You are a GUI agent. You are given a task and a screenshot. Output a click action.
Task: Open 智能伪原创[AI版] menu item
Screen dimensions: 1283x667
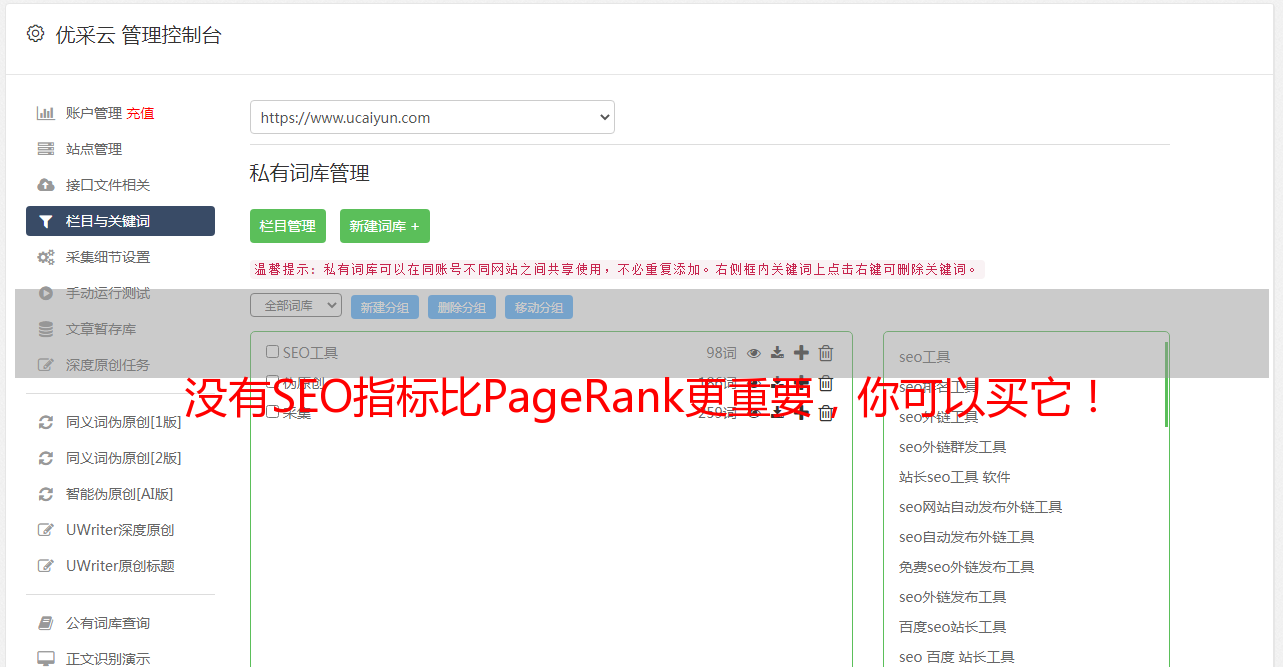[120, 494]
